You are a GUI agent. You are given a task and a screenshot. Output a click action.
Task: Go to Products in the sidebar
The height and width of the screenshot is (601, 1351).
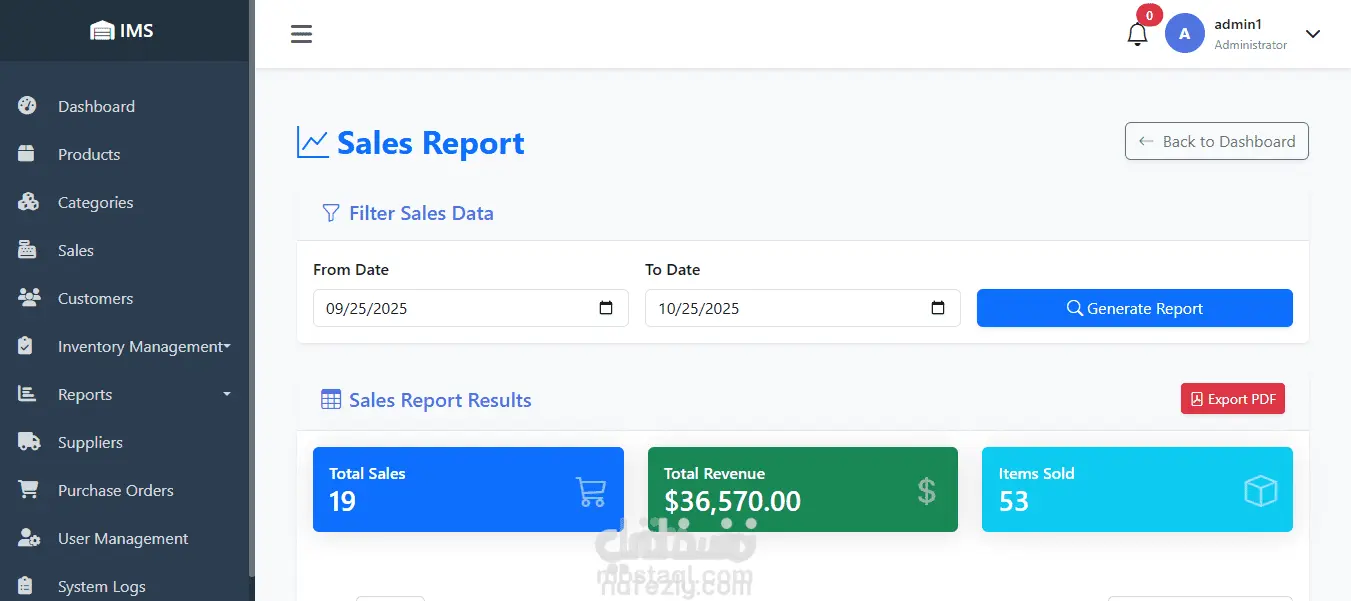tap(89, 154)
